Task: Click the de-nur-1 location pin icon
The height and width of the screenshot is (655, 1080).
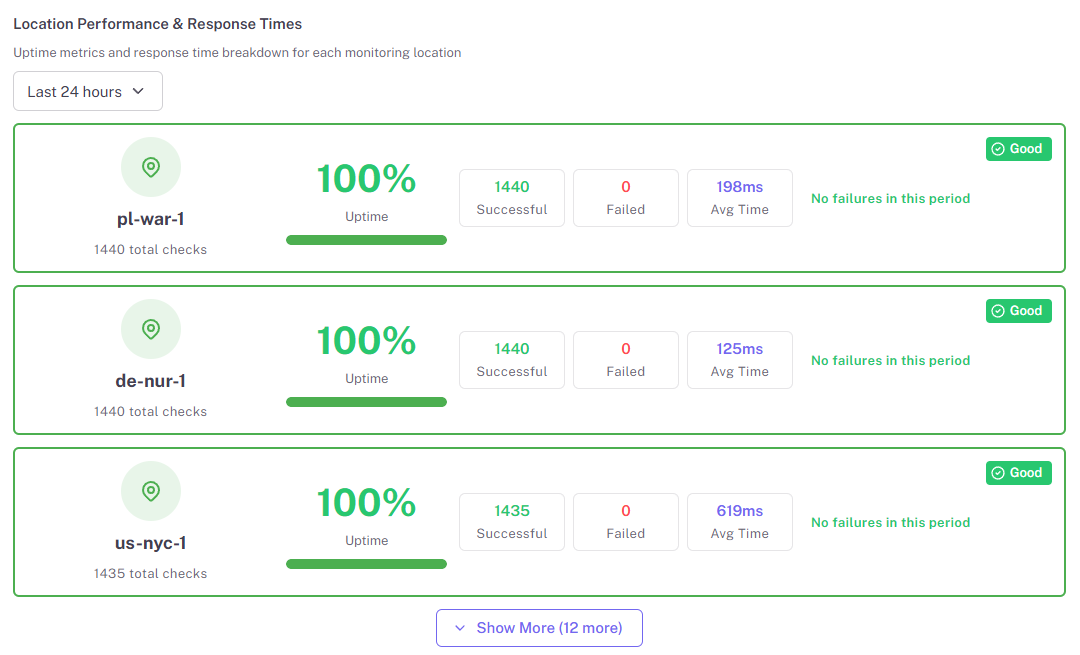Action: pos(151,329)
